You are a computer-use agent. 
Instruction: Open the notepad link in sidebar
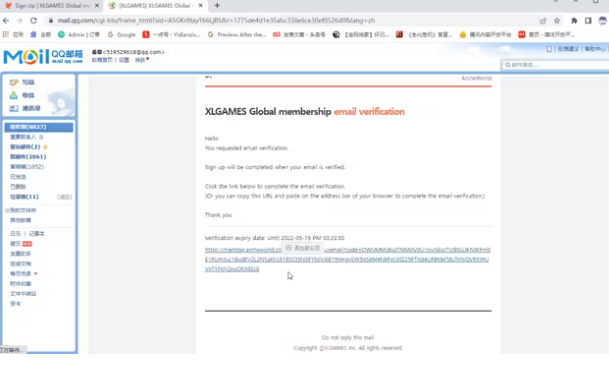click(37, 234)
